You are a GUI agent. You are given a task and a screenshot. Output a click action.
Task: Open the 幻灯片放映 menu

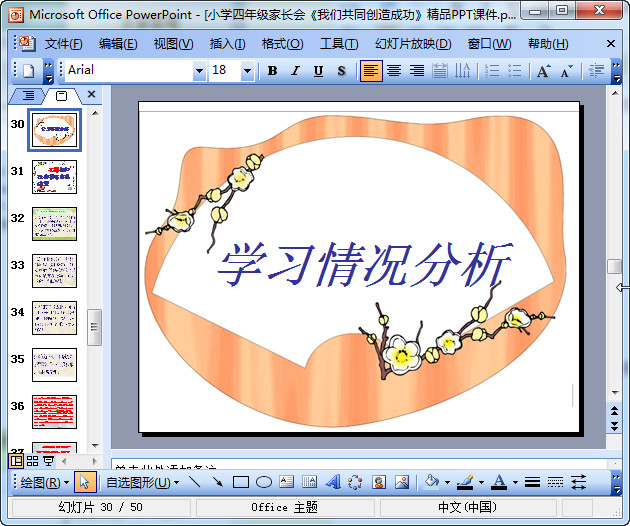(413, 44)
